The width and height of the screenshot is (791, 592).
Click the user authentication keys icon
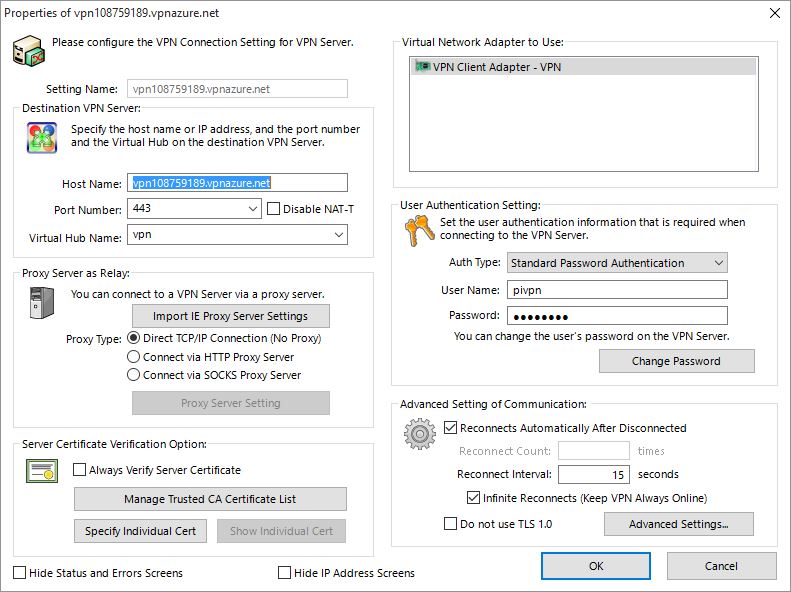[x=417, y=231]
